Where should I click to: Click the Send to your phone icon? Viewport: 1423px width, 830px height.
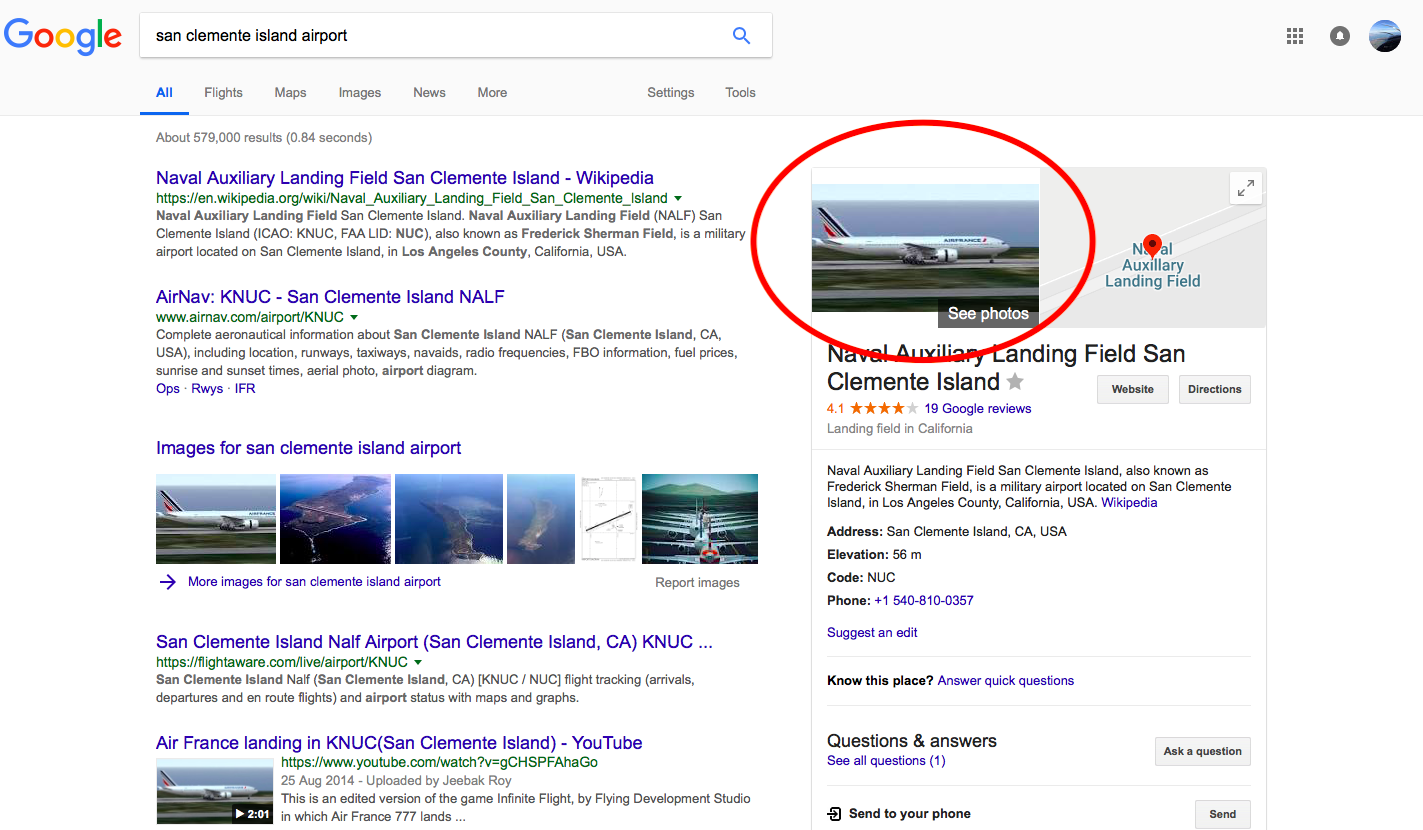(835, 814)
